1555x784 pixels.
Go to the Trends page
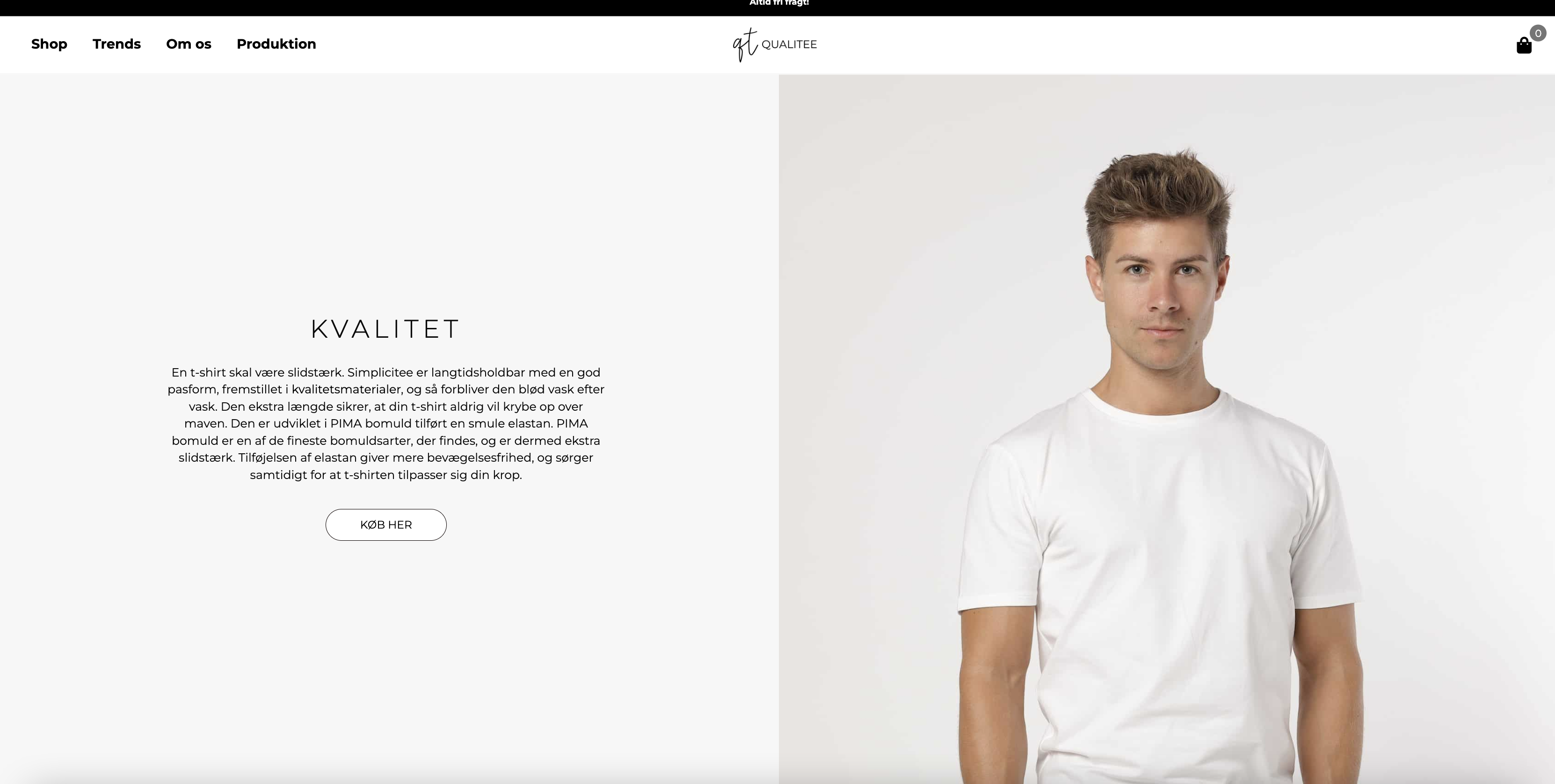[116, 44]
